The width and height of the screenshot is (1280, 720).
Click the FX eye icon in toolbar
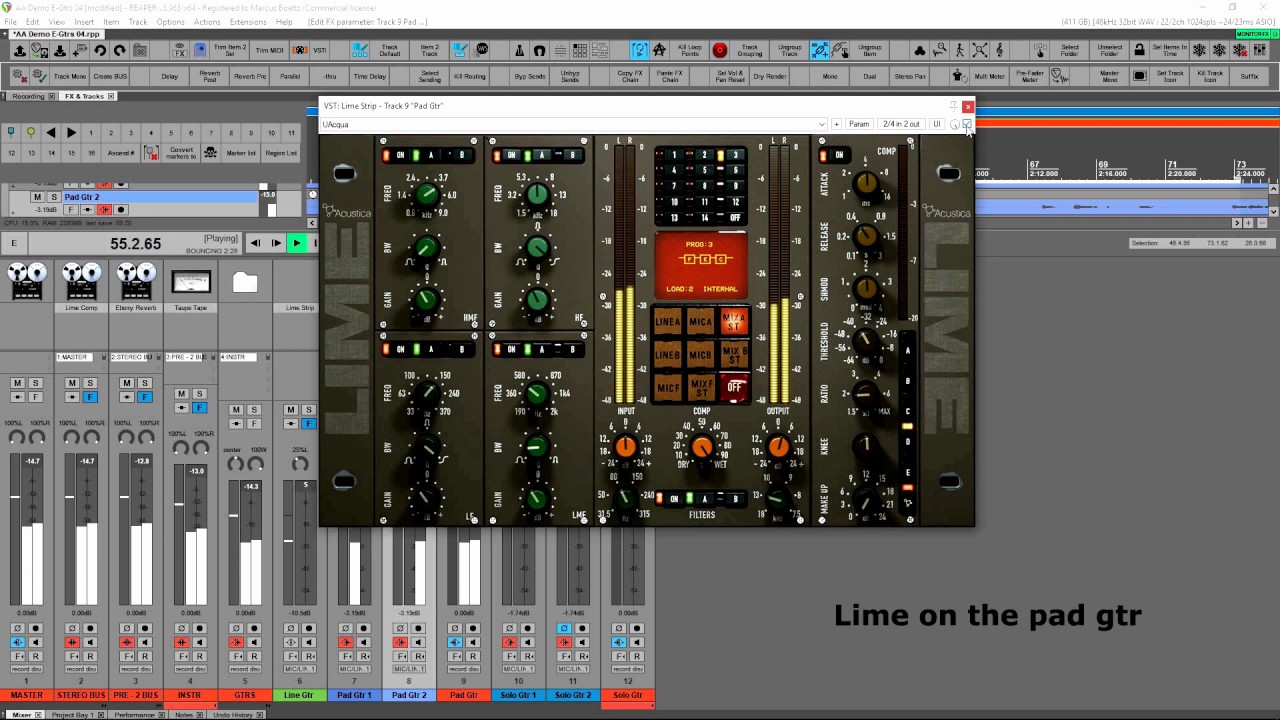click(179, 50)
